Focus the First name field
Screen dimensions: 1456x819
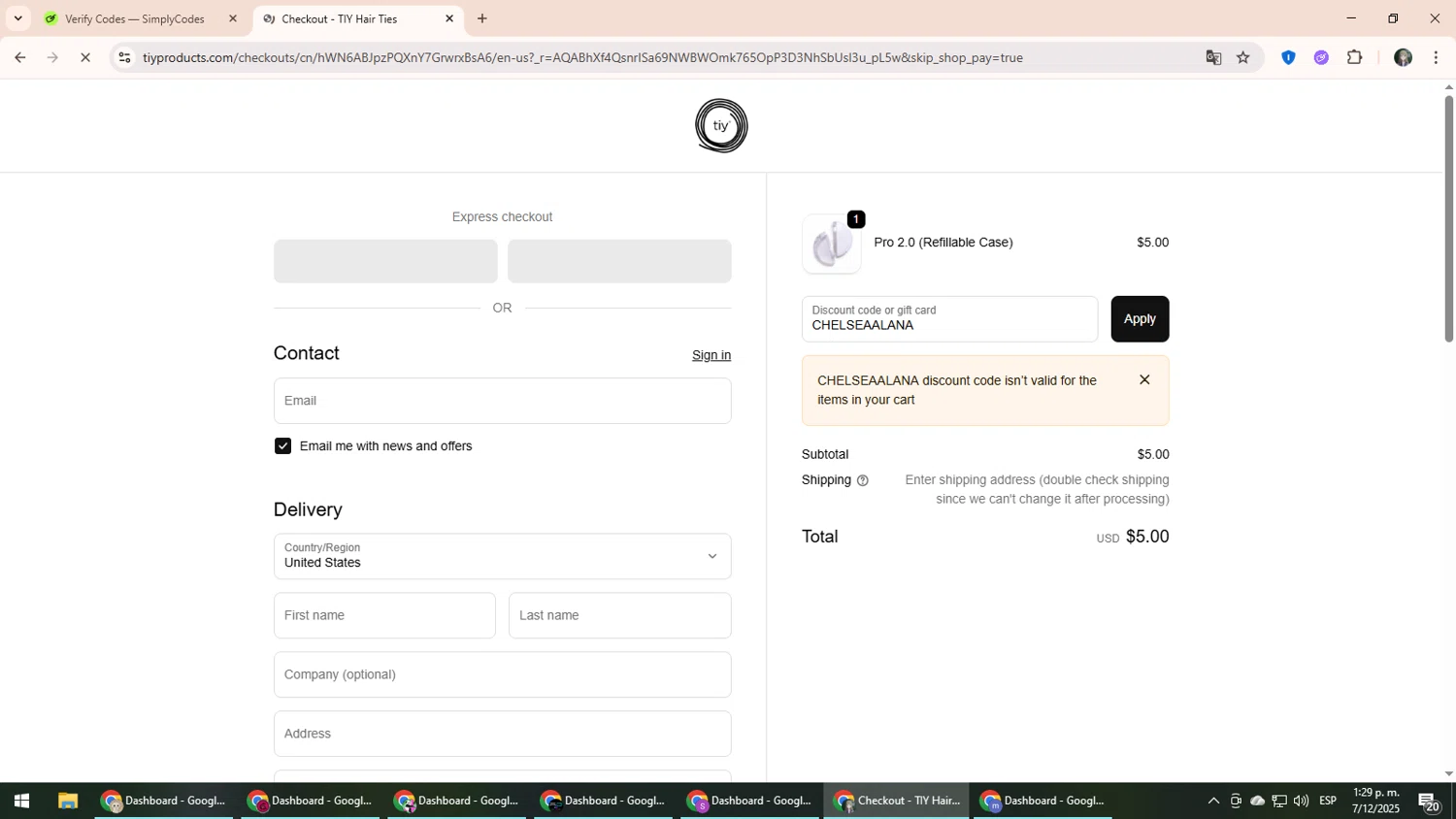pyautogui.click(x=384, y=615)
